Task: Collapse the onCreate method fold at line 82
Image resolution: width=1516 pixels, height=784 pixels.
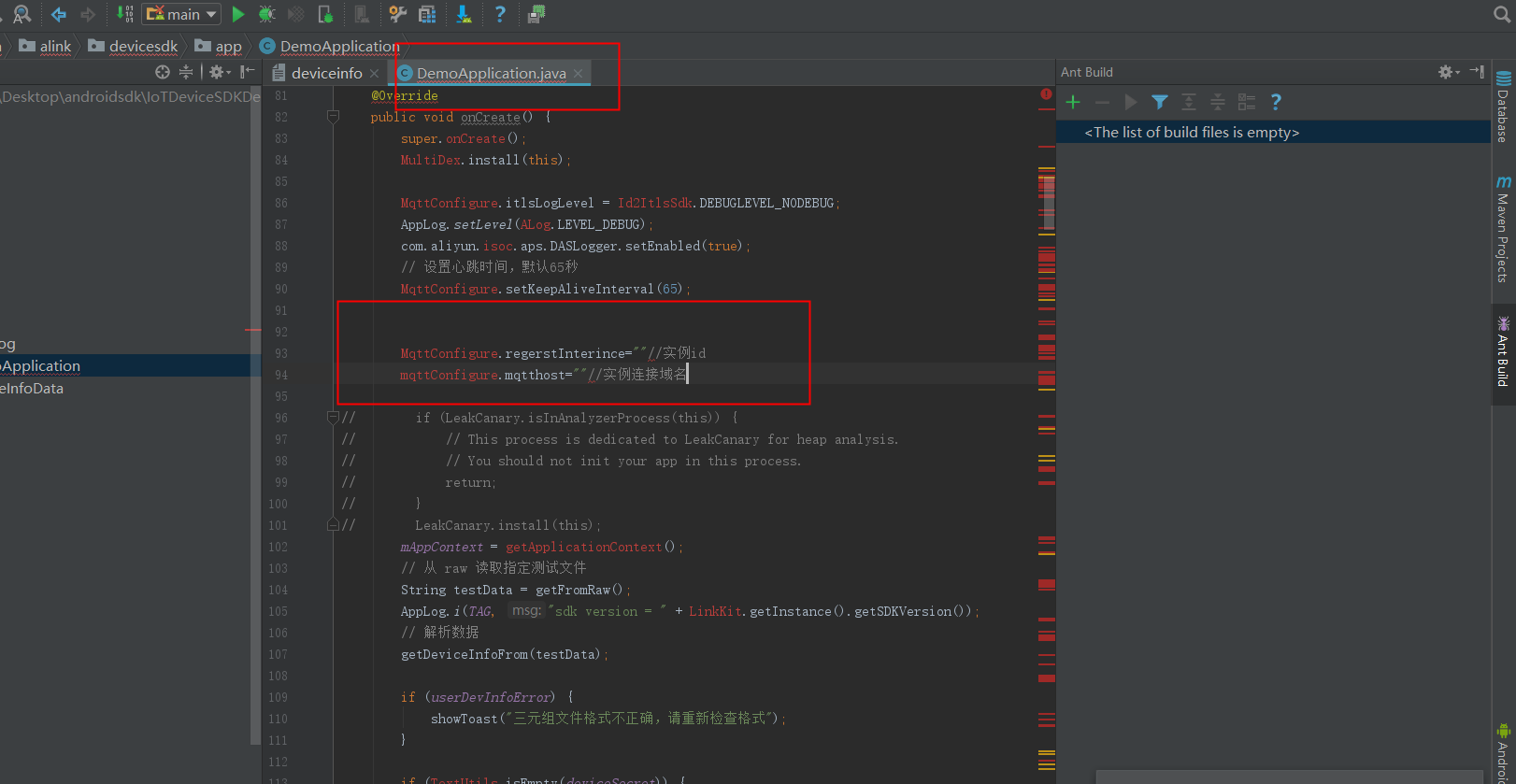Action: 333,117
